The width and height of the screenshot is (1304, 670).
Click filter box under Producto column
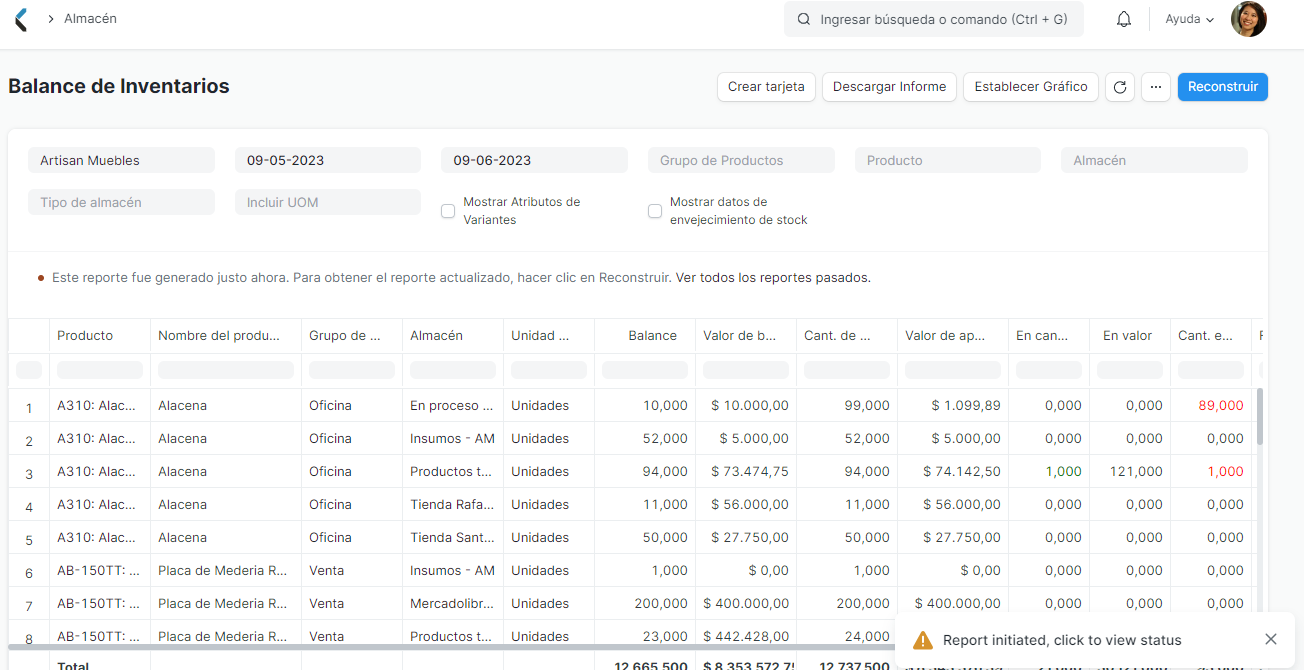click(x=100, y=370)
